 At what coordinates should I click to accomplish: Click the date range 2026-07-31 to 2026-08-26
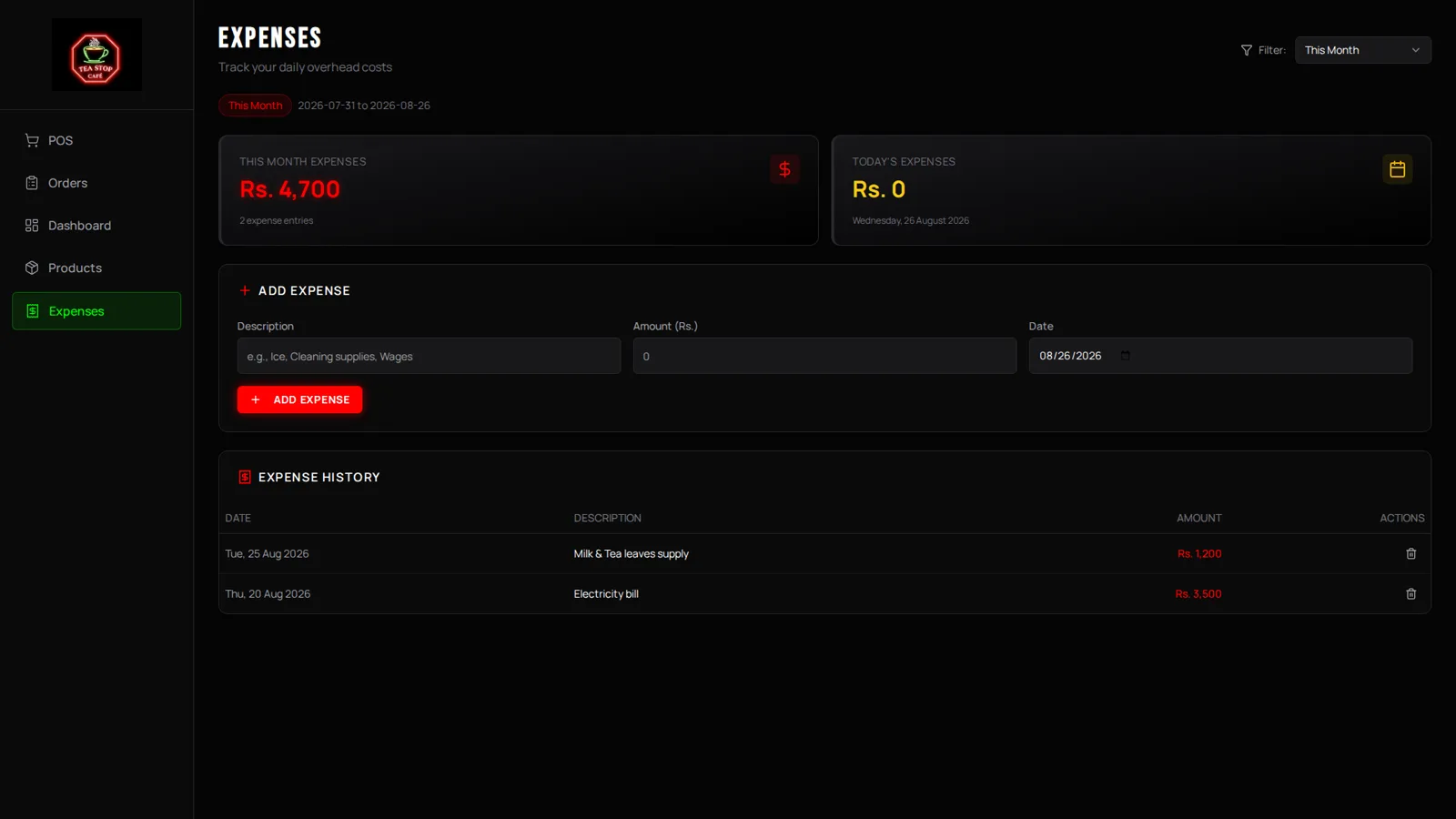click(x=364, y=106)
